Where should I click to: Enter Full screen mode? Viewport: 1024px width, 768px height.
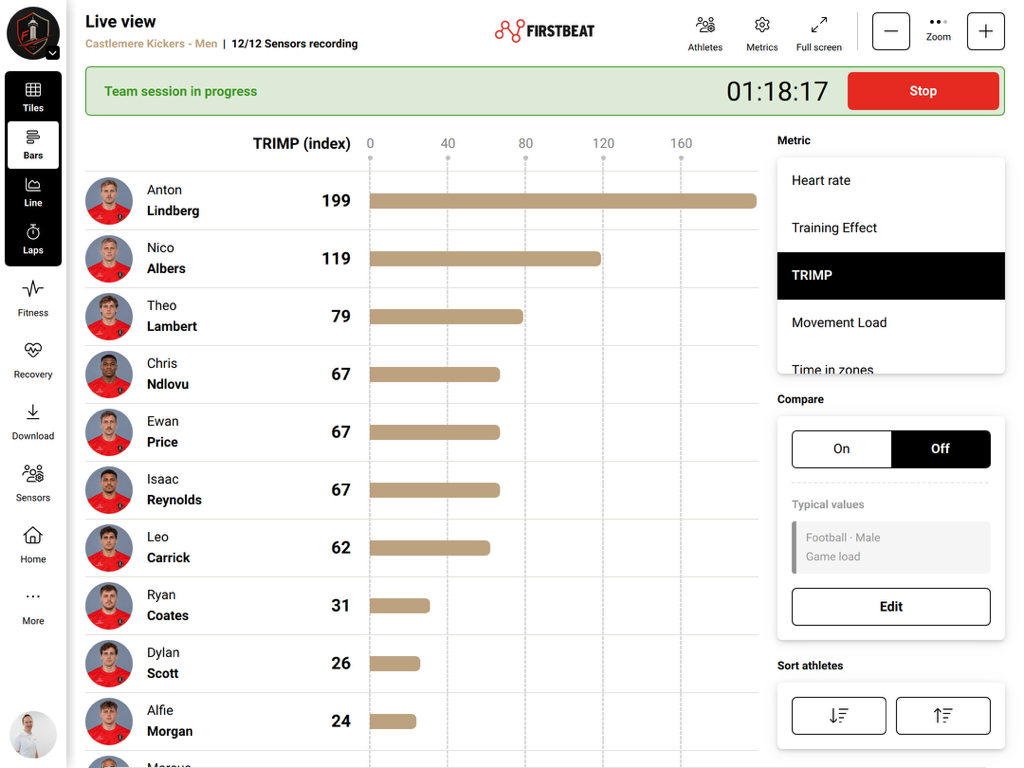pos(818,34)
